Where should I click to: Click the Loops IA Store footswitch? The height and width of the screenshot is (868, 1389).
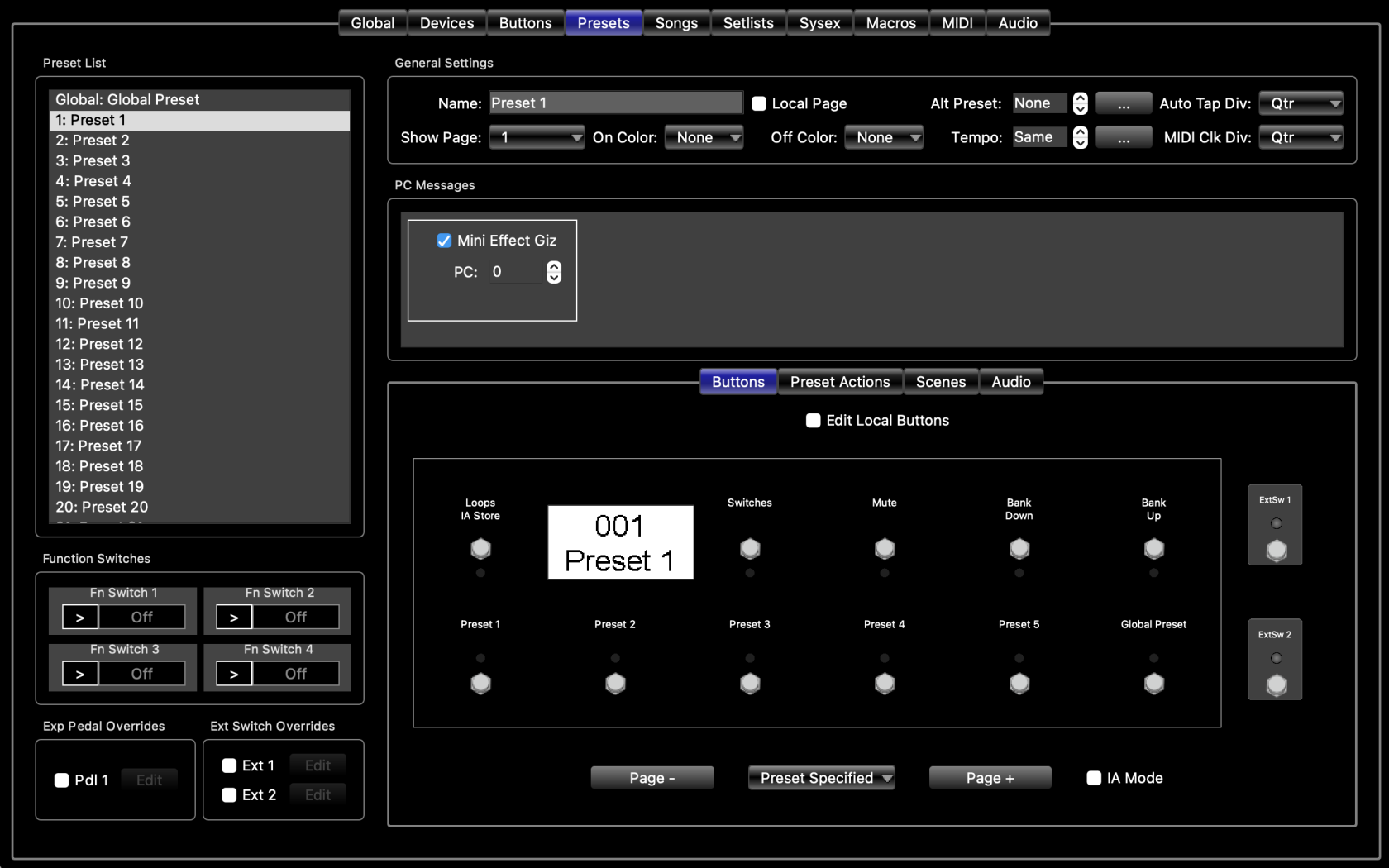click(x=480, y=549)
